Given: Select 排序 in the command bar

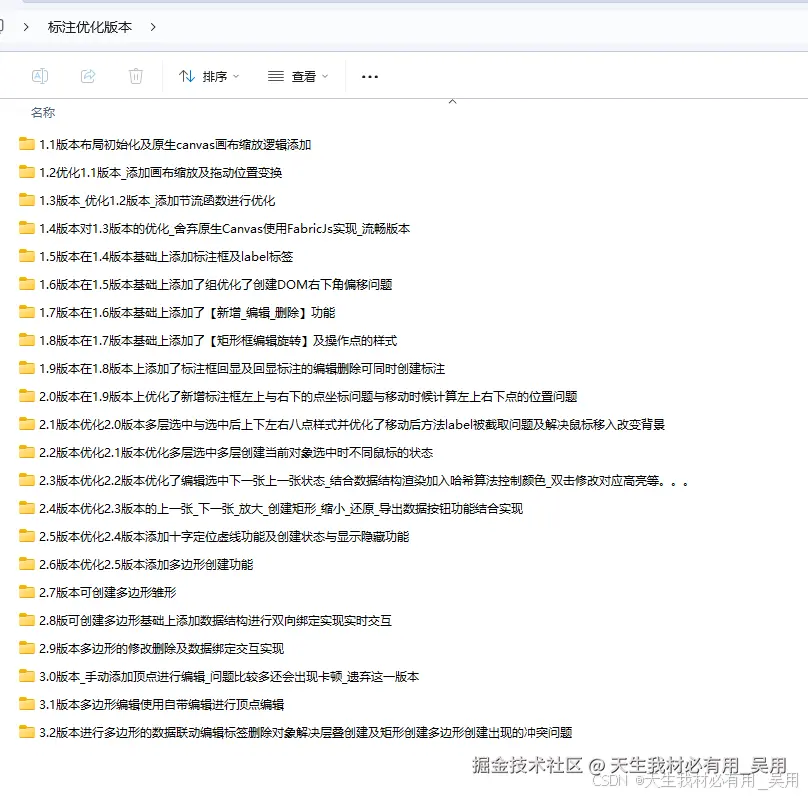Looking at the screenshot, I should point(215,76).
